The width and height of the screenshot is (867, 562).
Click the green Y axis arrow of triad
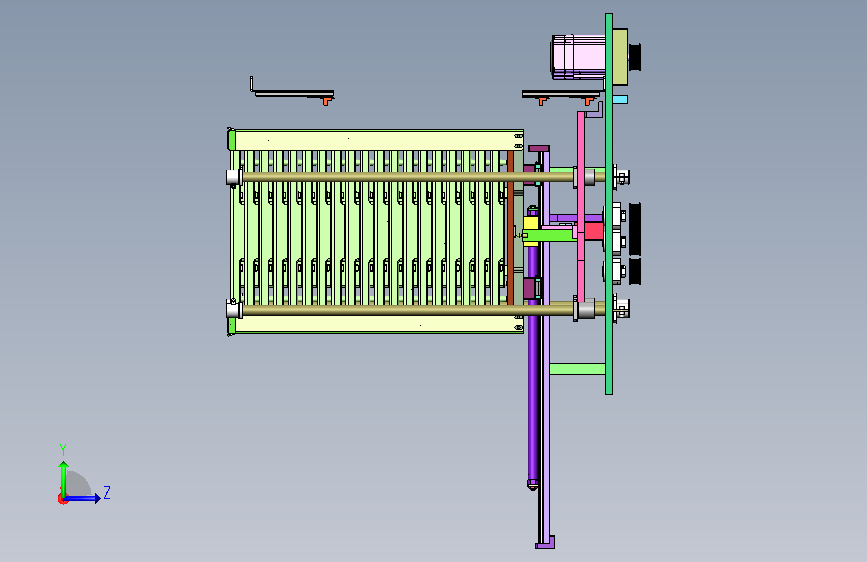pyautogui.click(x=64, y=478)
